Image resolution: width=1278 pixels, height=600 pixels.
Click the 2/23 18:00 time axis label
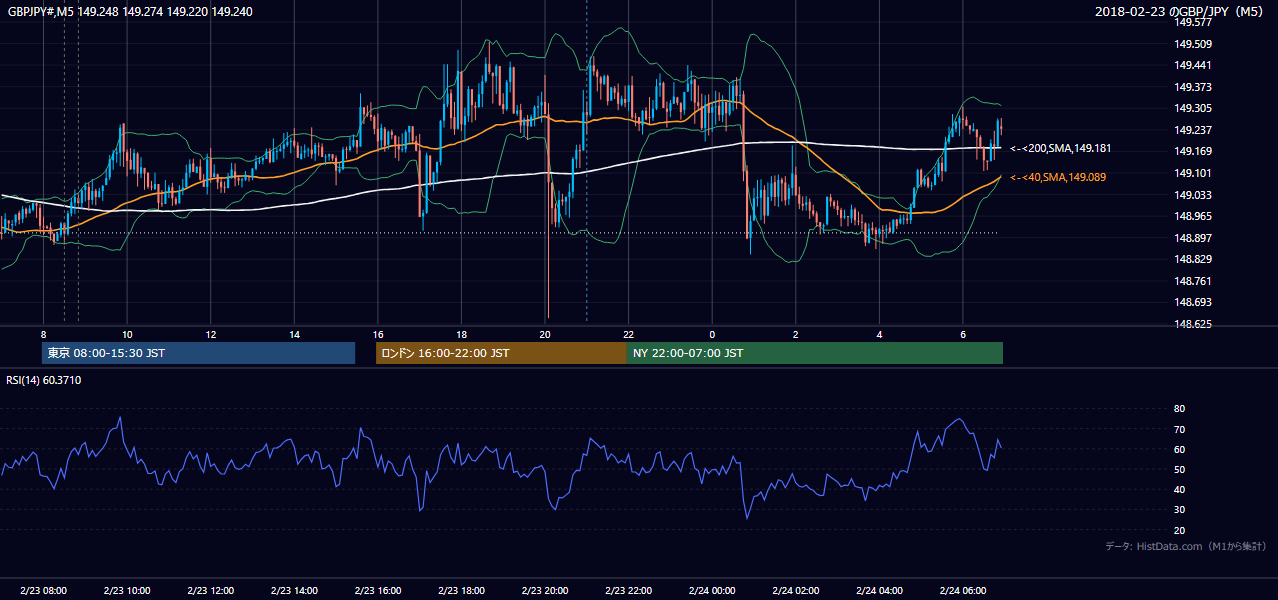tap(461, 590)
